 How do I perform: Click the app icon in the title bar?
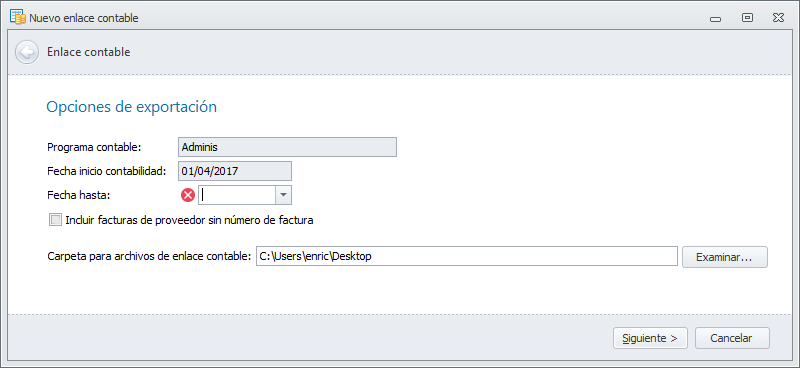(18, 17)
